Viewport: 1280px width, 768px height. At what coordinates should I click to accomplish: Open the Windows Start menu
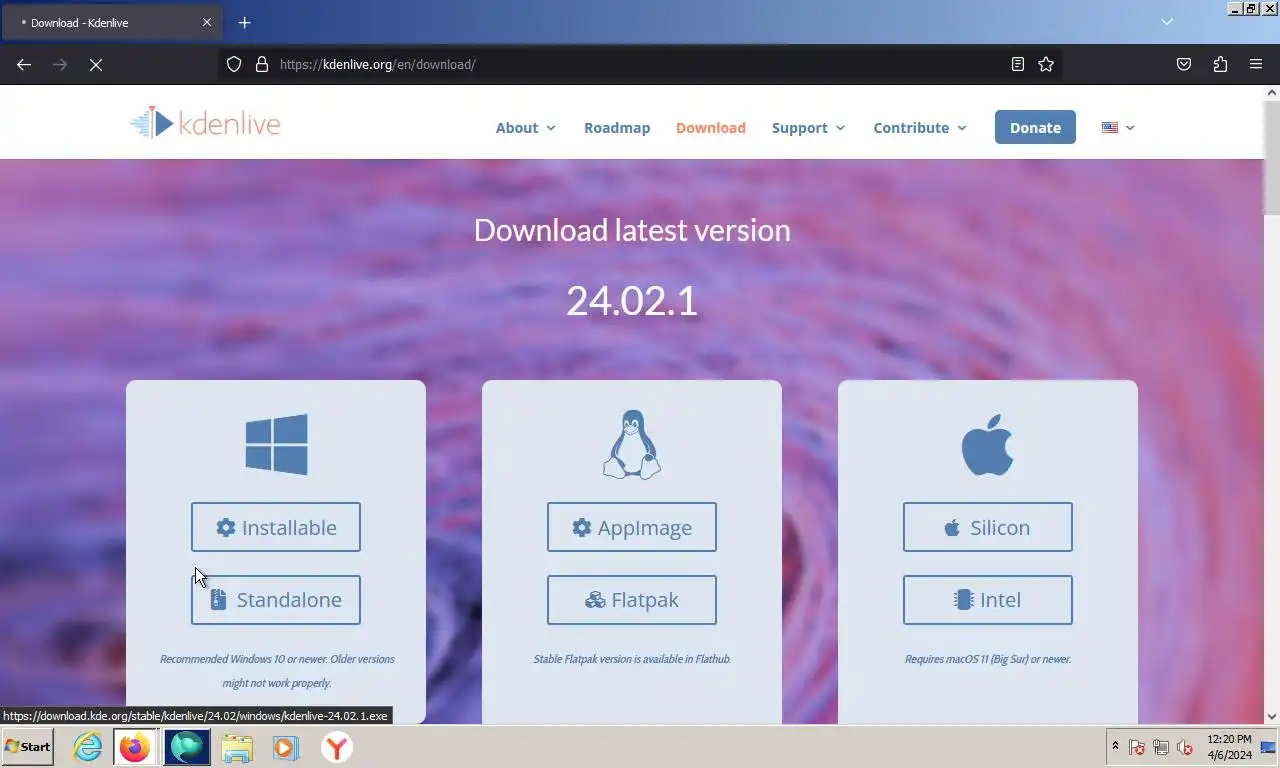(28, 747)
